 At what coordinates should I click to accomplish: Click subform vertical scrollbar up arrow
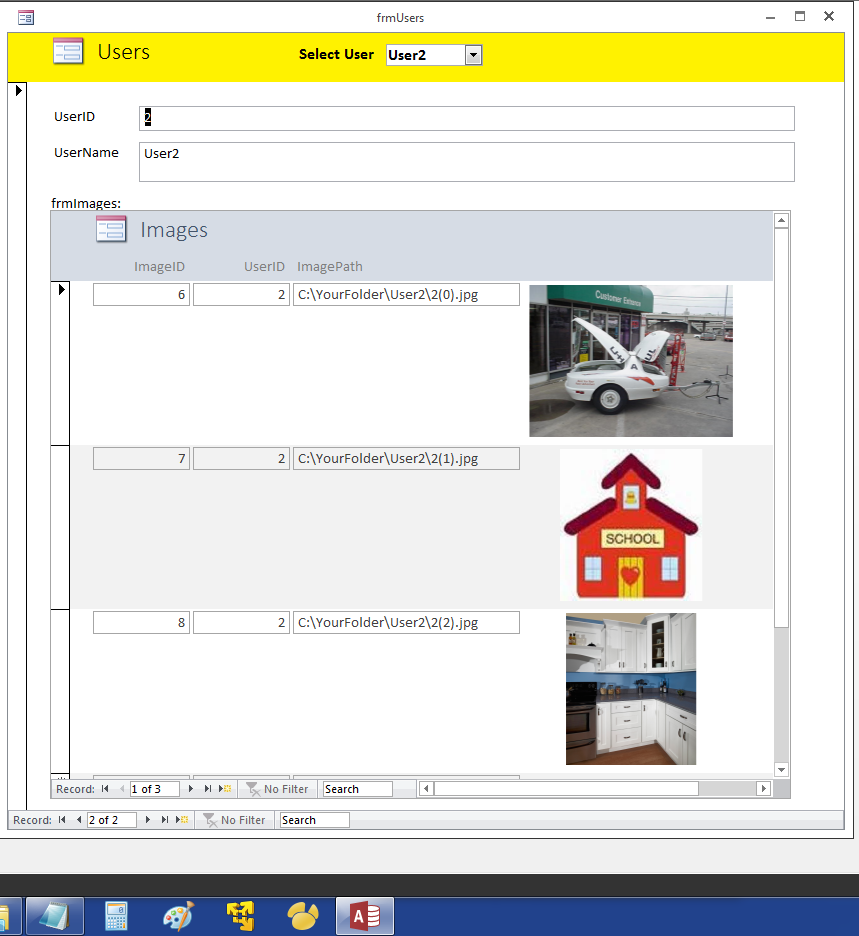click(781, 220)
